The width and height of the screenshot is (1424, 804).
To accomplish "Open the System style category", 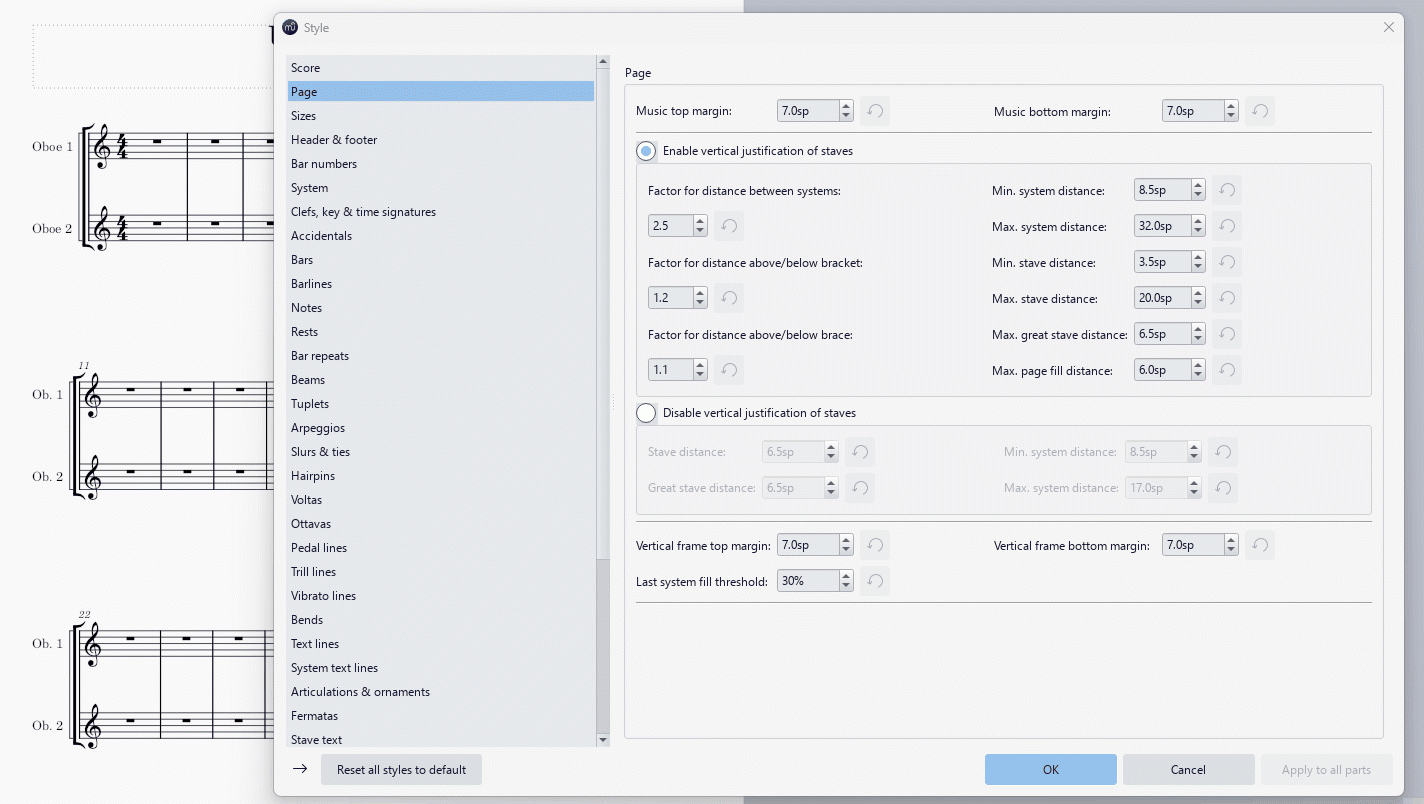I will 440,188.
